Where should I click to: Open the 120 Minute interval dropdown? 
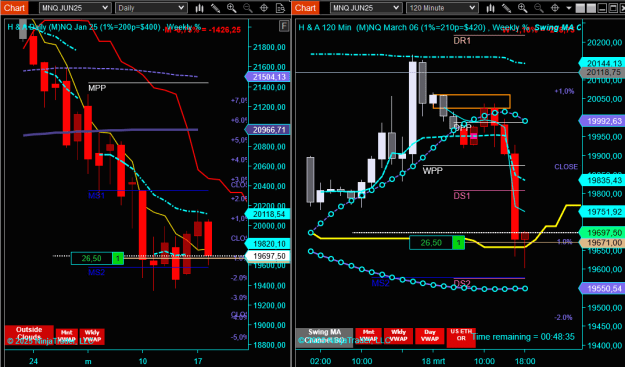442,8
